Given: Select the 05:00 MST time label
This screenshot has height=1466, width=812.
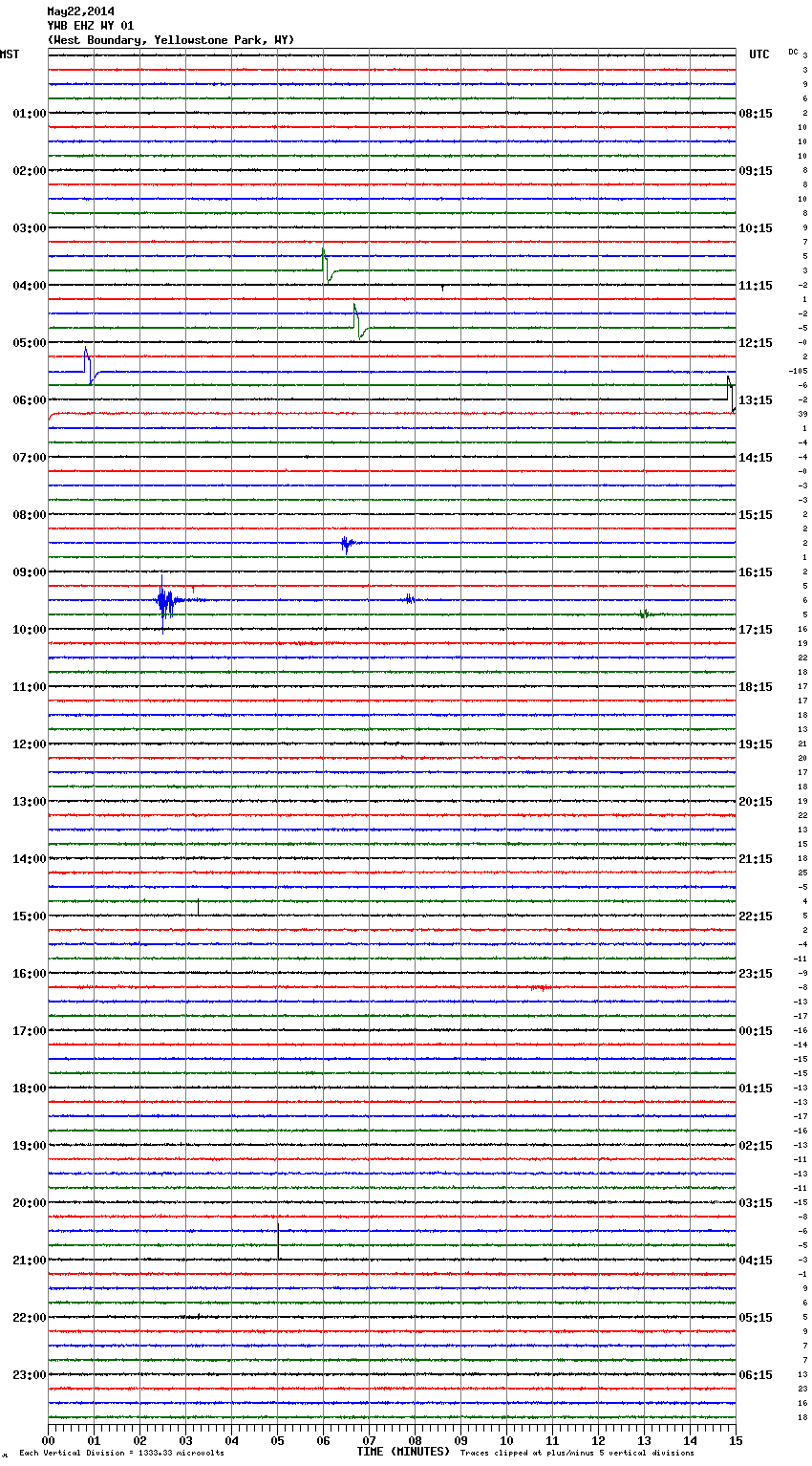Looking at the screenshot, I should tap(30, 343).
